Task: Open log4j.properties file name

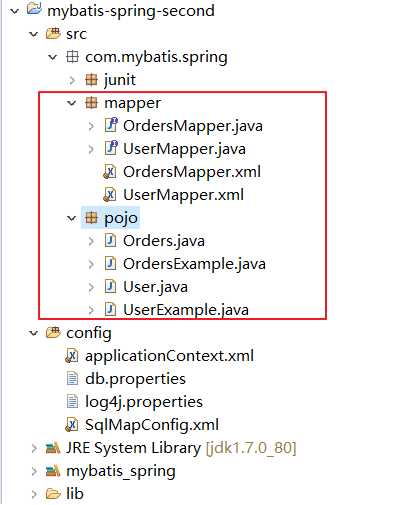Action: (x=144, y=403)
